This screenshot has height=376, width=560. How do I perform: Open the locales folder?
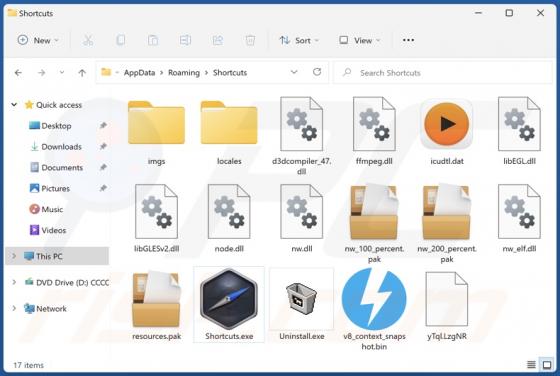229,123
